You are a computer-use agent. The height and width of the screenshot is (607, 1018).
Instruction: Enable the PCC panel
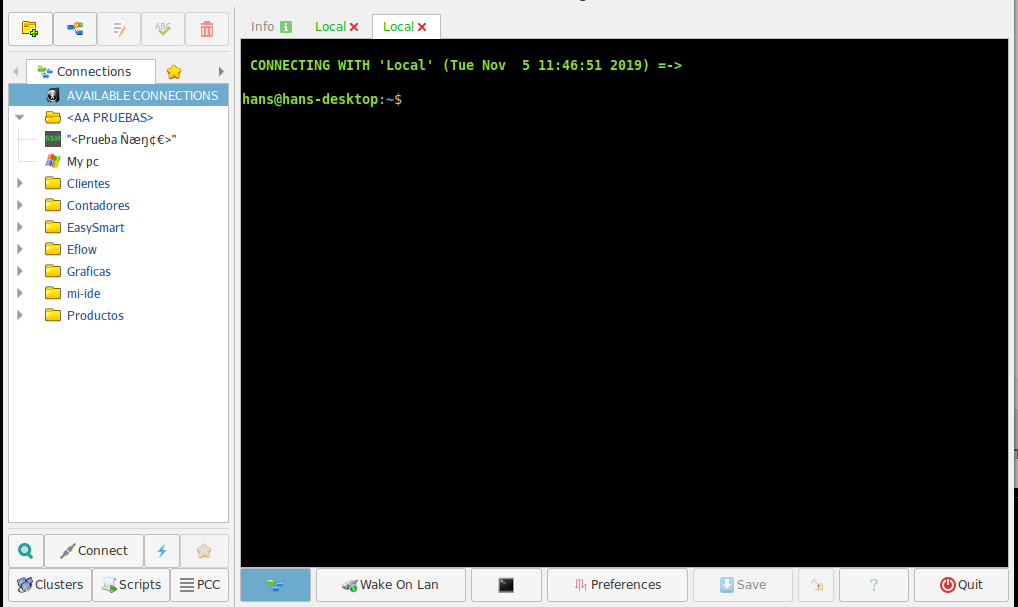tap(199, 584)
